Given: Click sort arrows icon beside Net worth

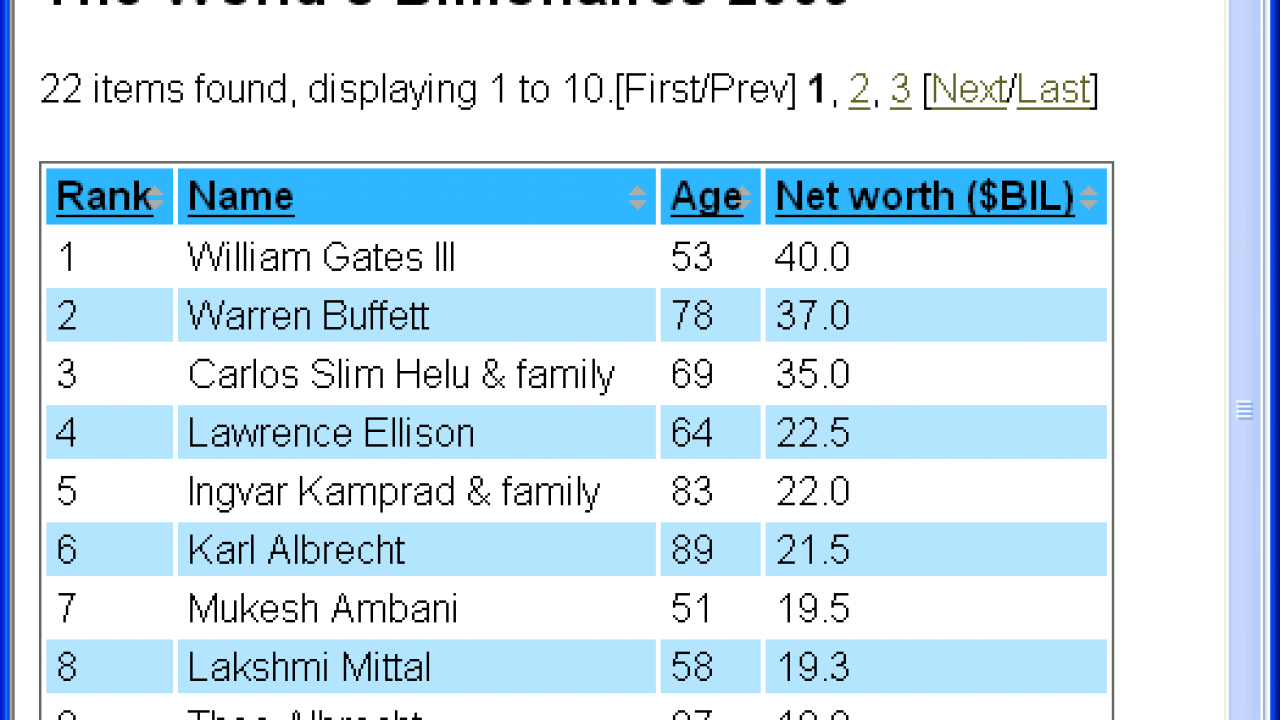Looking at the screenshot, I should point(1089,198).
